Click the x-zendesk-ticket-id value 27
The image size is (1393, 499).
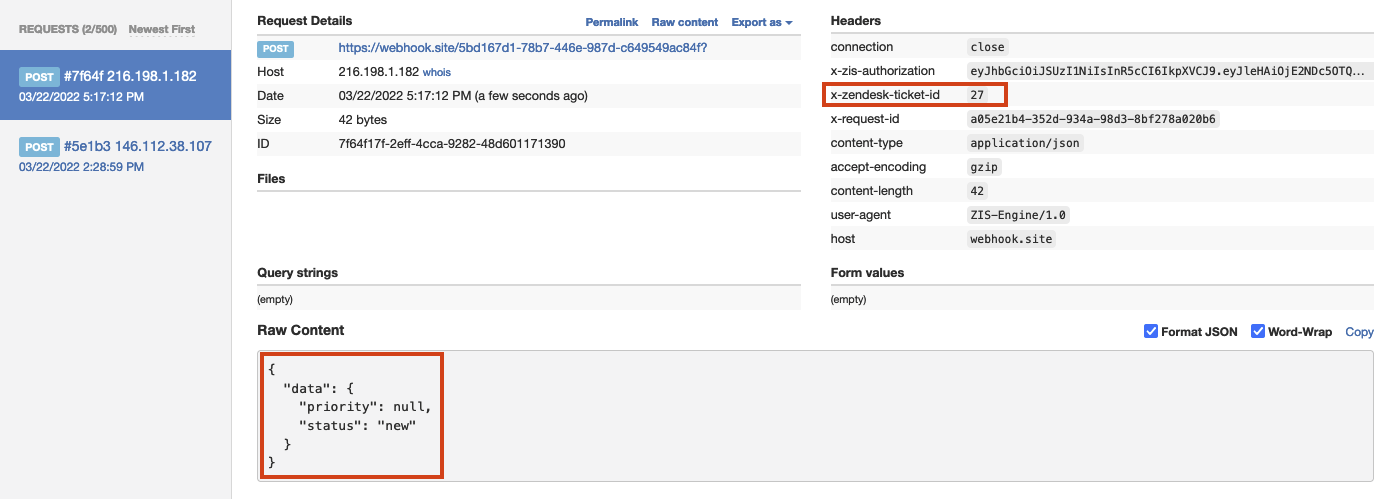pyautogui.click(x=977, y=95)
